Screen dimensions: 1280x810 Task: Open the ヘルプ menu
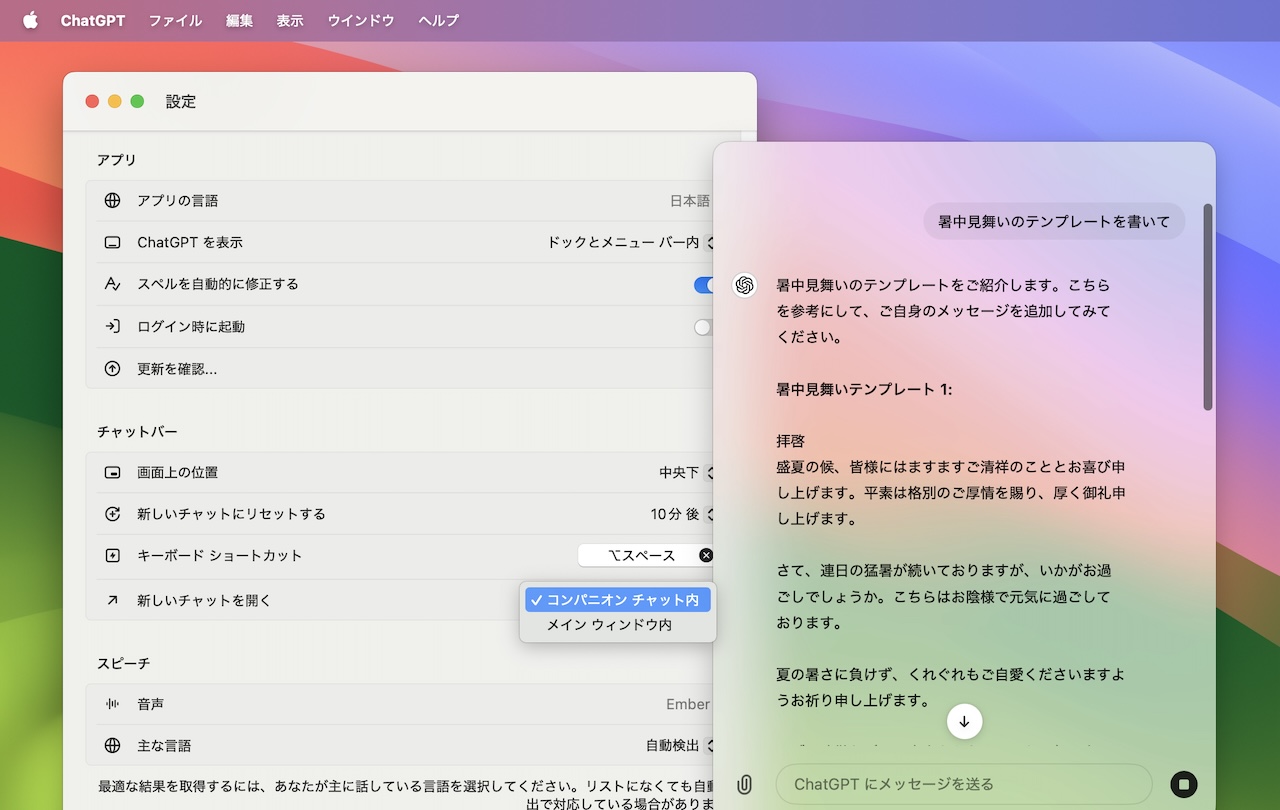coord(439,20)
